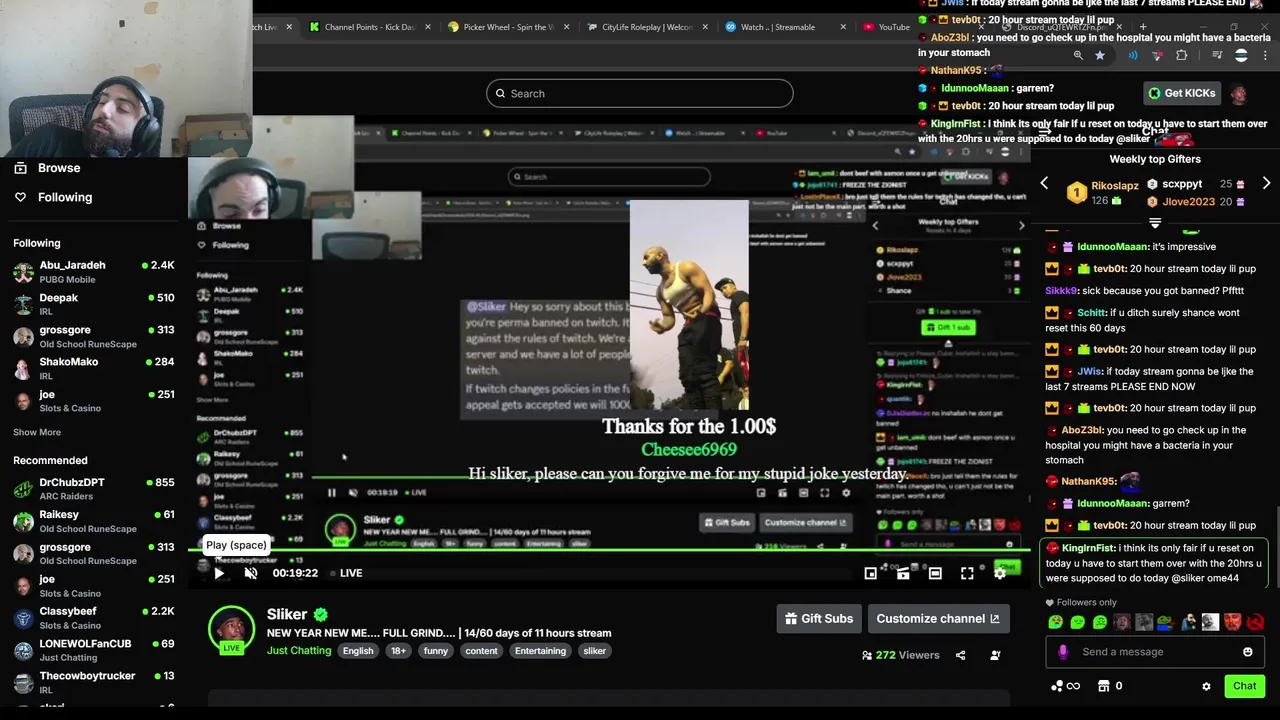Viewport: 1280px width, 720px height.
Task: Click Abu_Jaradeh channel avatar
Action: click(23, 272)
